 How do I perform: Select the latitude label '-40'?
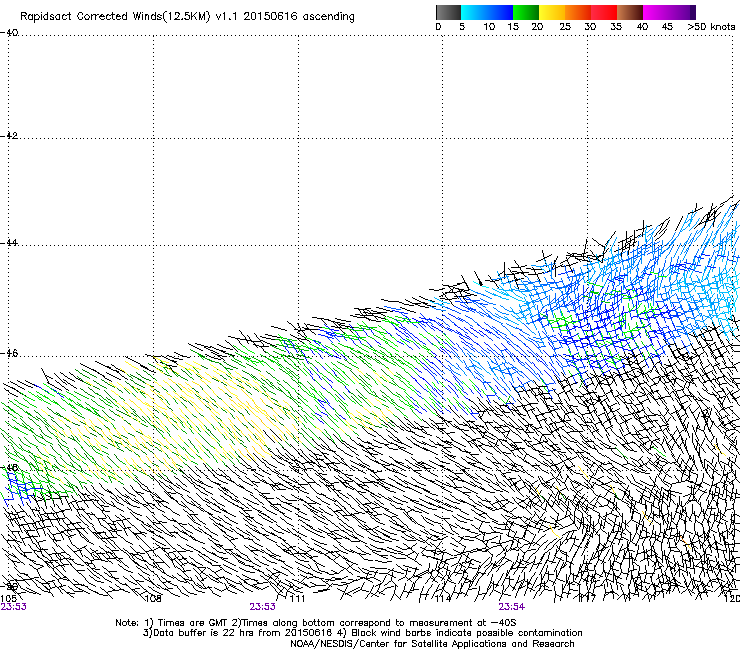(9, 33)
